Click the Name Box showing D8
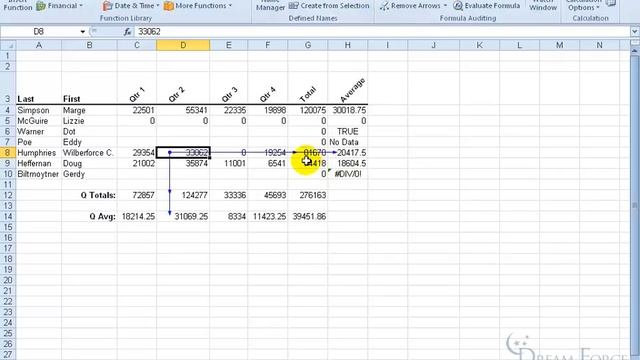 click(39, 32)
